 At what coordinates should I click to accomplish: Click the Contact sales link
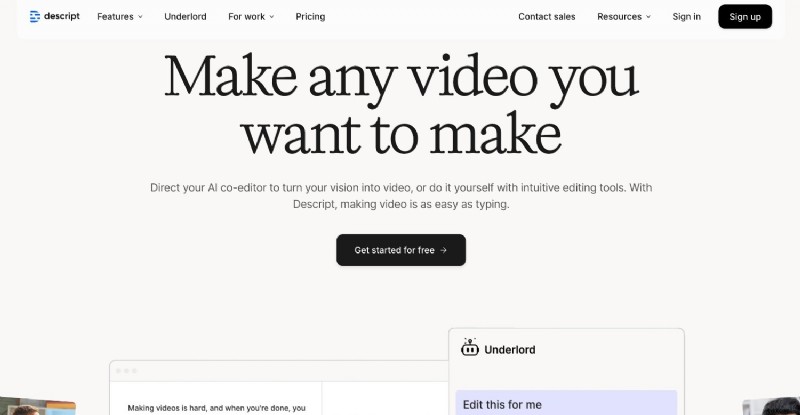click(x=546, y=17)
